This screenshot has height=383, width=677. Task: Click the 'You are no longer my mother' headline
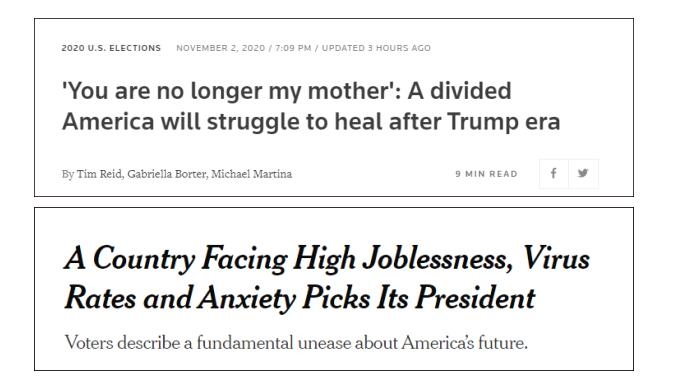tap(287, 92)
